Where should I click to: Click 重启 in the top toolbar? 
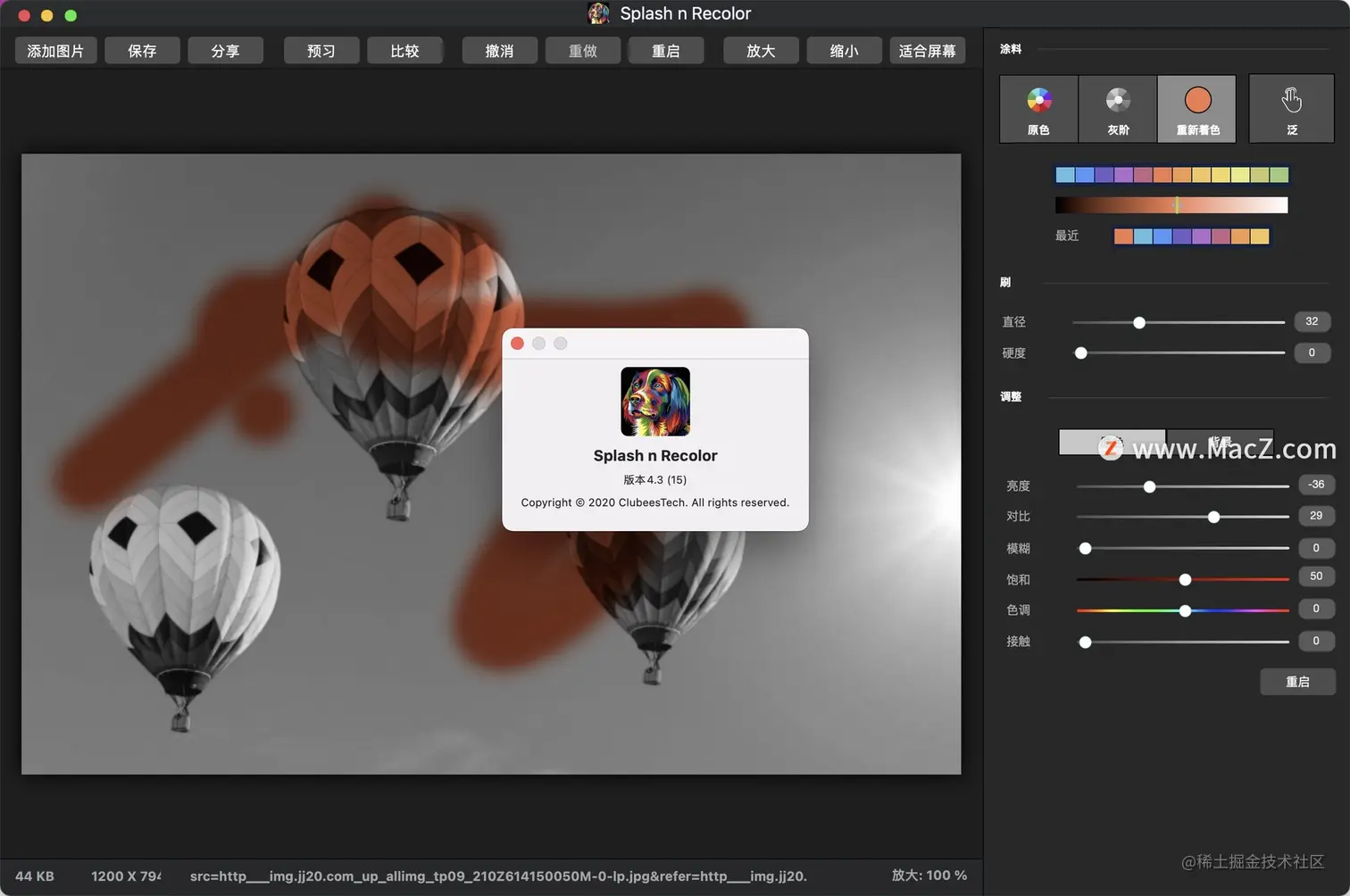coord(666,51)
